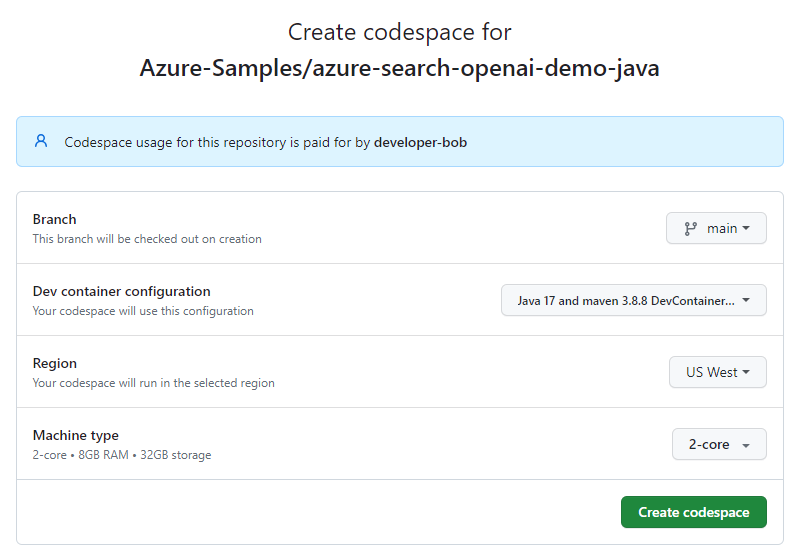Click the caret arrow on the dev container selector
The height and width of the screenshot is (558, 803).
[x=746, y=300]
